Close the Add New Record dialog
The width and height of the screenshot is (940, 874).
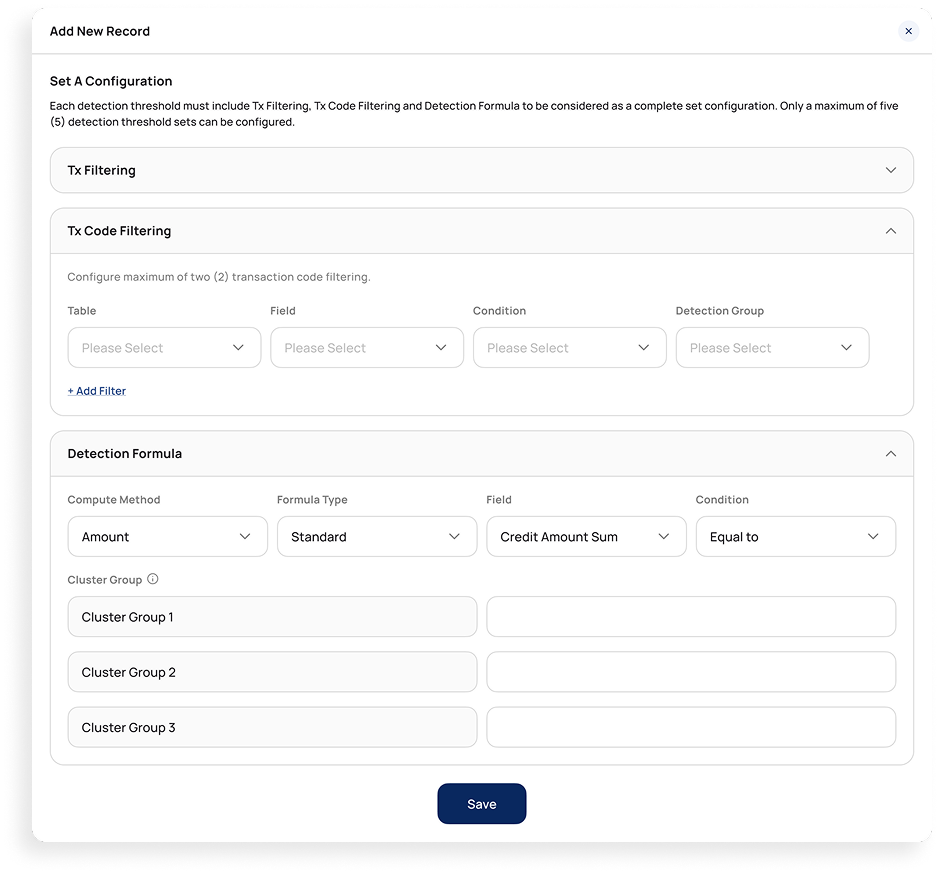908,31
